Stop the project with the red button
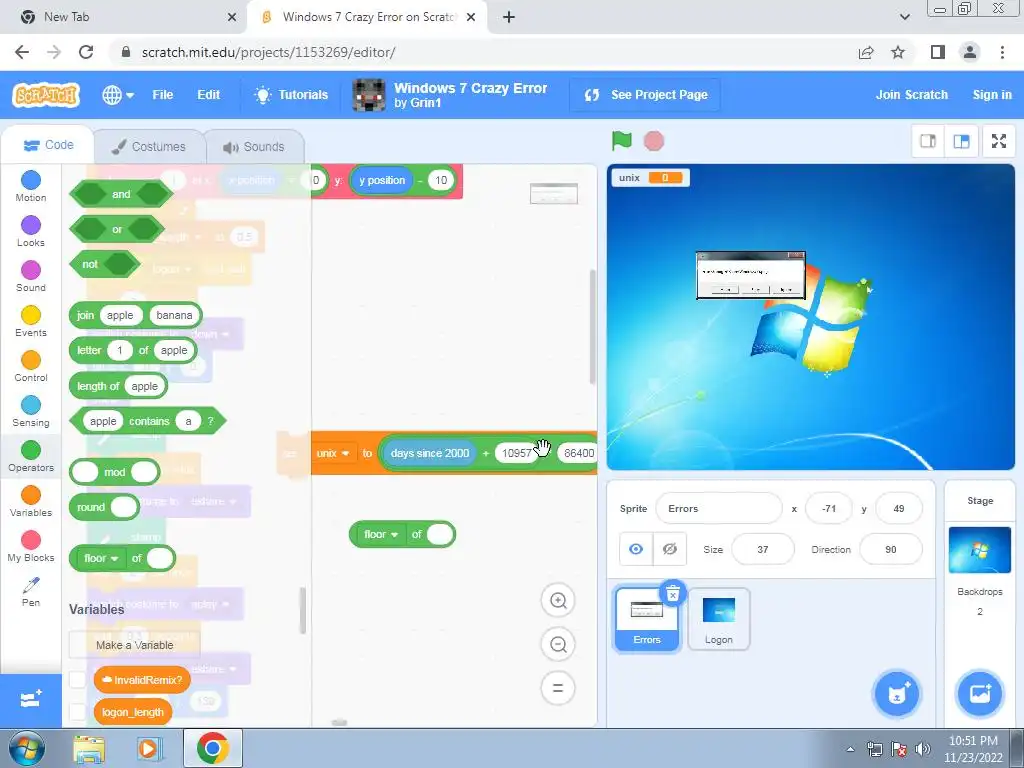Viewport: 1024px width, 768px height. (x=654, y=141)
